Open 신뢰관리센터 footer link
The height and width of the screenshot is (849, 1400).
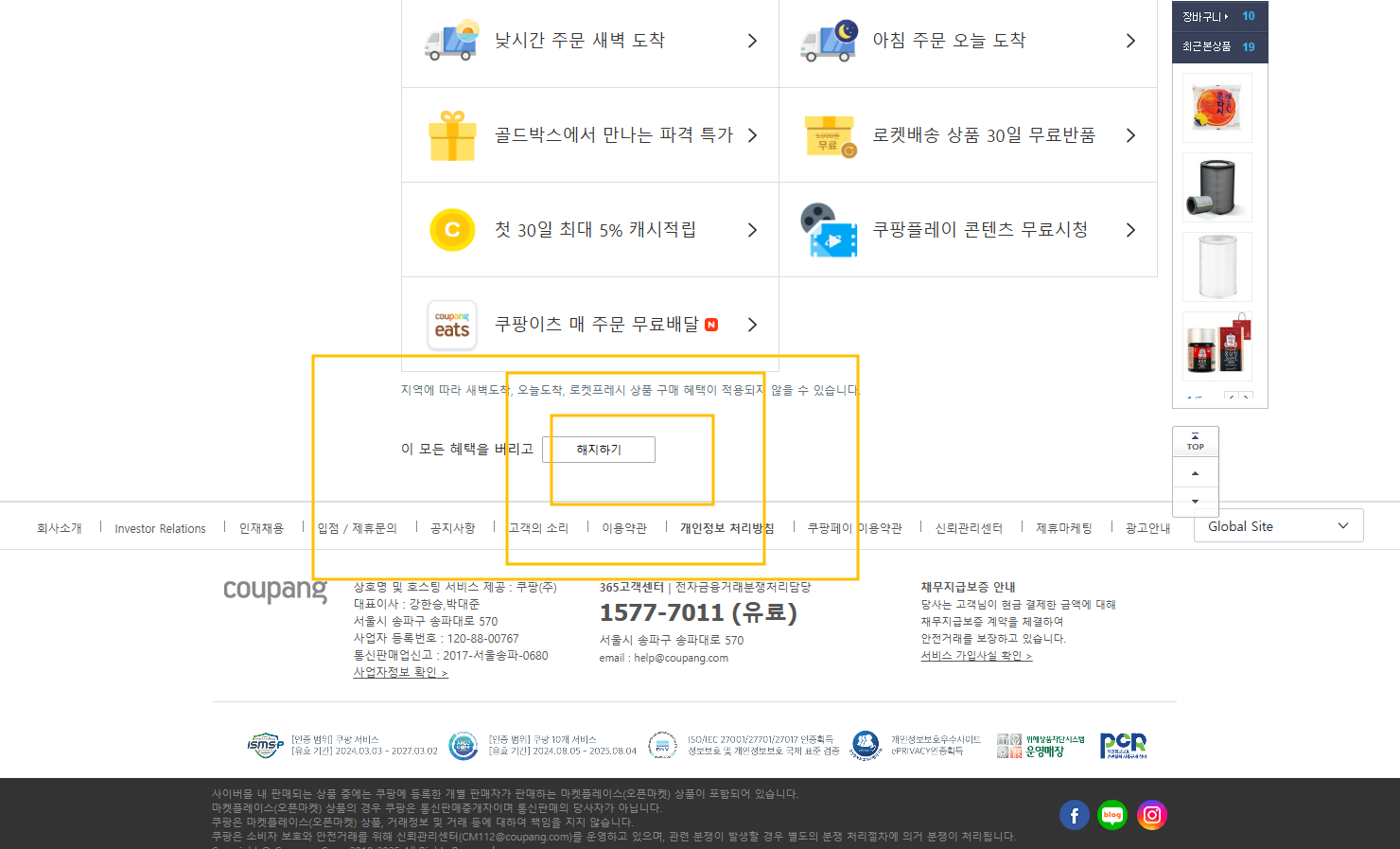(x=969, y=528)
